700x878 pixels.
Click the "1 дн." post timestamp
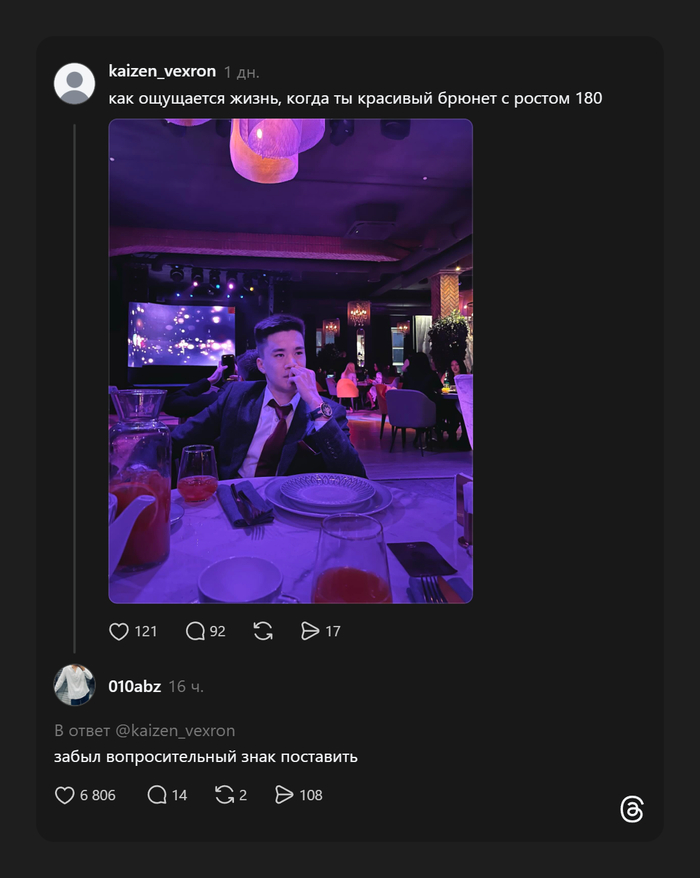click(x=242, y=72)
